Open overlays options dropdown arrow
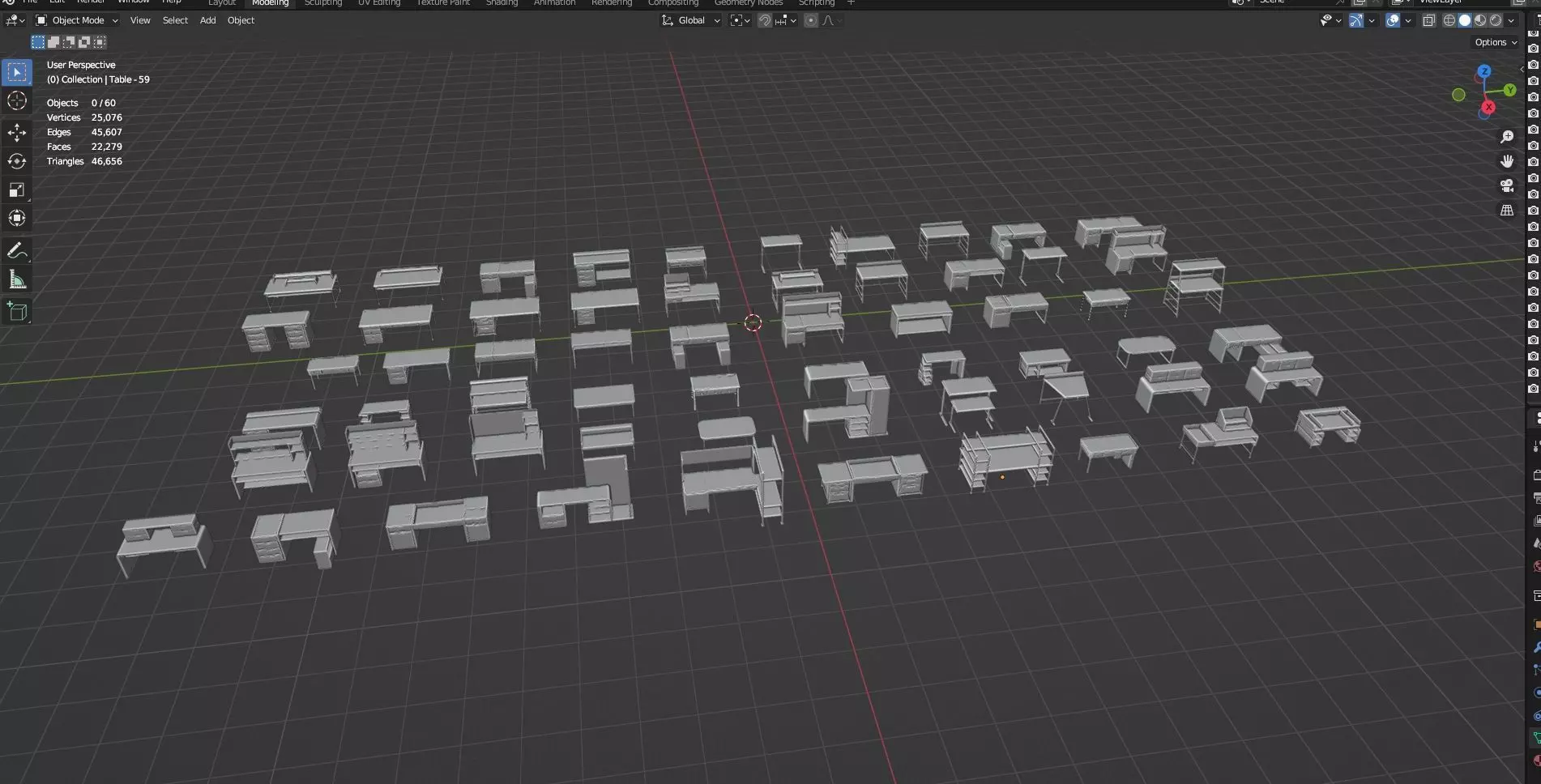Image resolution: width=1541 pixels, height=784 pixels. tap(1408, 20)
